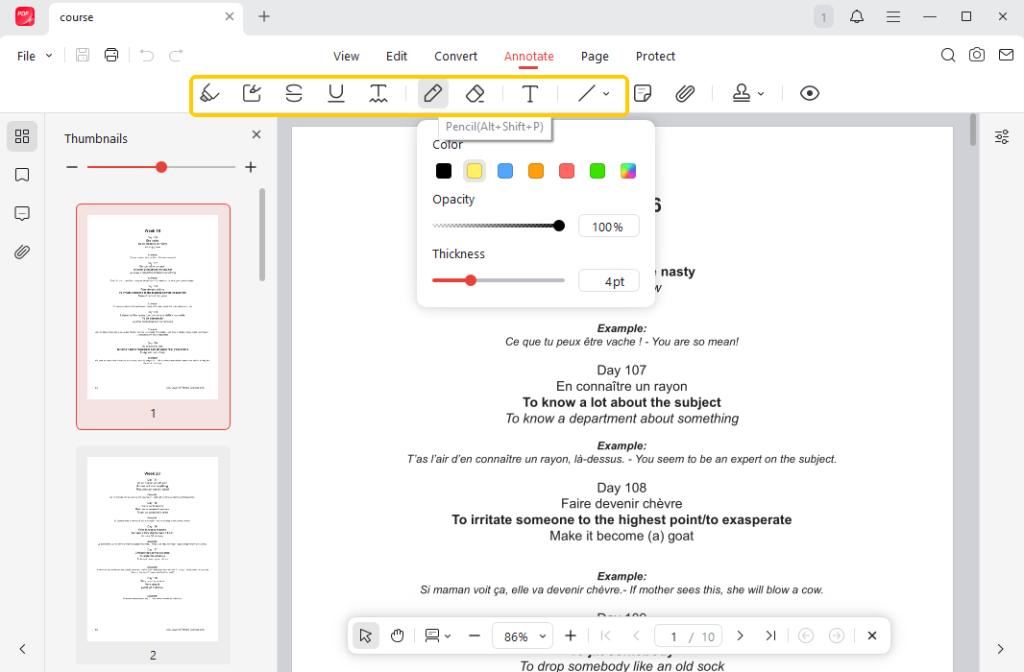
Task: Select page 2 thumbnail
Action: [153, 555]
